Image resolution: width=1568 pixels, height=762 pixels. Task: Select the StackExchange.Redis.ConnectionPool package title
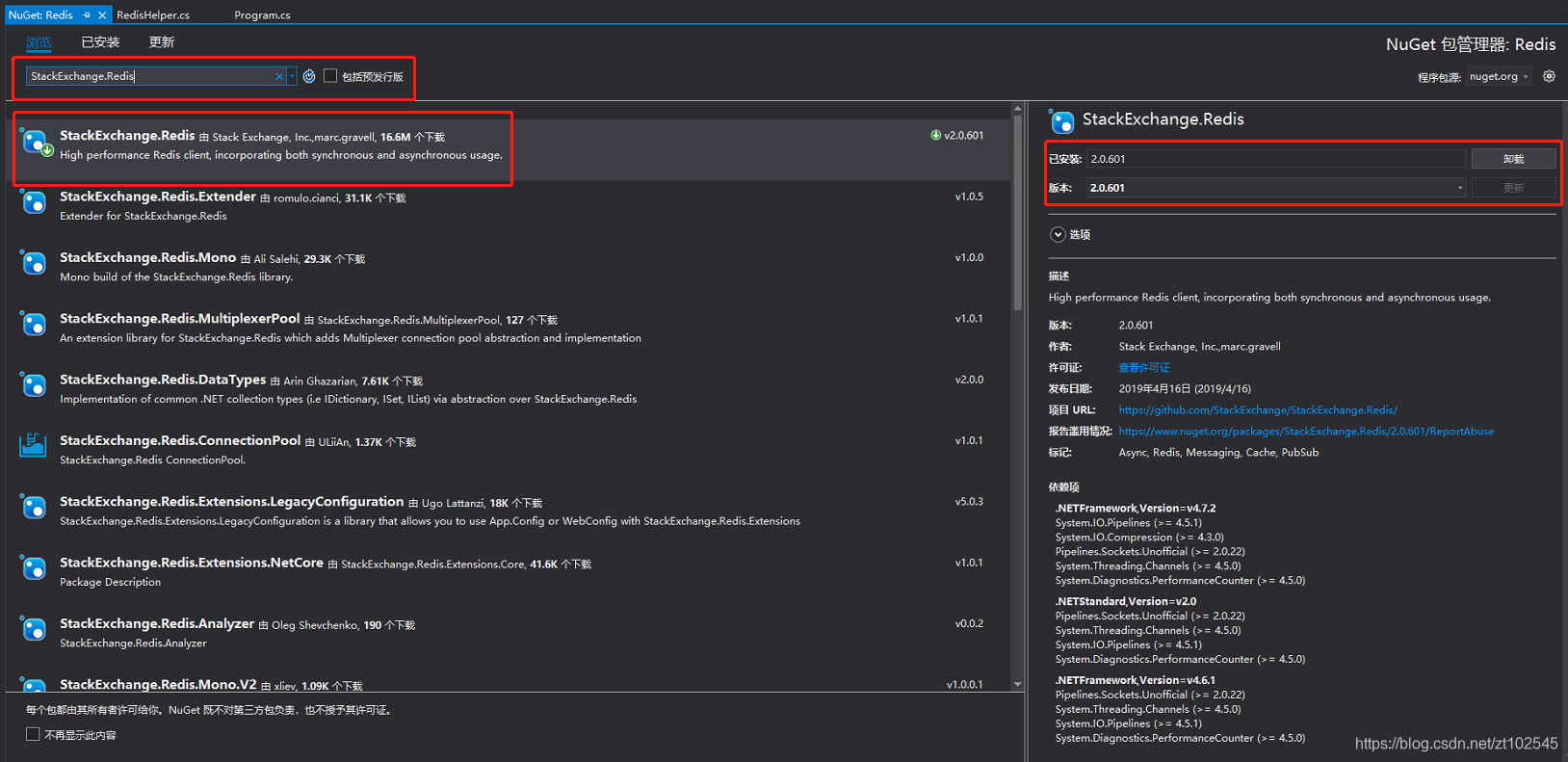(180, 440)
